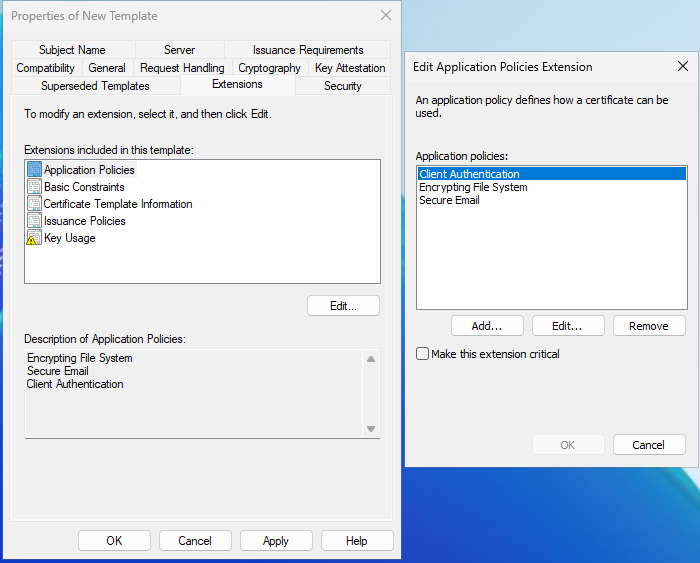Click Add to add application policy

(487, 326)
